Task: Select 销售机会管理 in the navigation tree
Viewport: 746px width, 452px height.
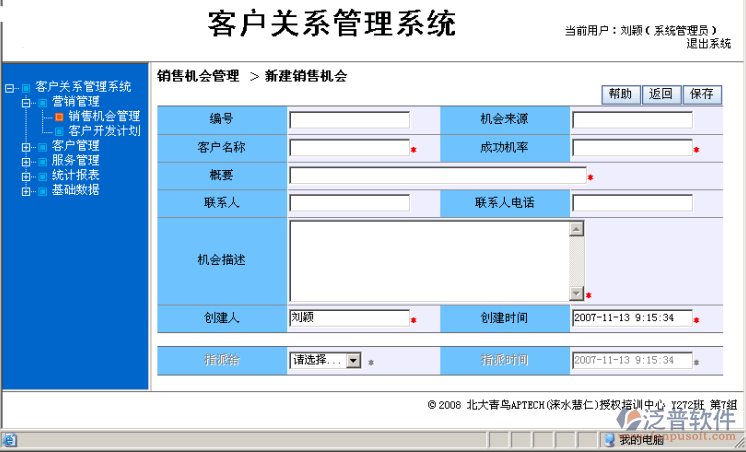Action: tap(104, 116)
